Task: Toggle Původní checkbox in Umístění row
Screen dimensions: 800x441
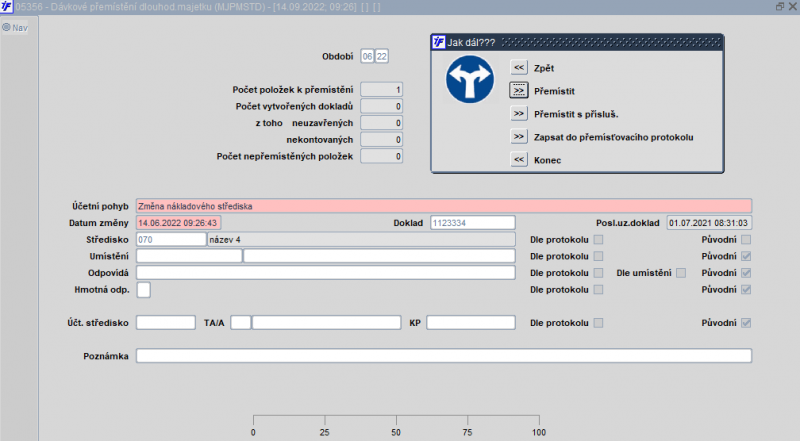Action: 746,256
